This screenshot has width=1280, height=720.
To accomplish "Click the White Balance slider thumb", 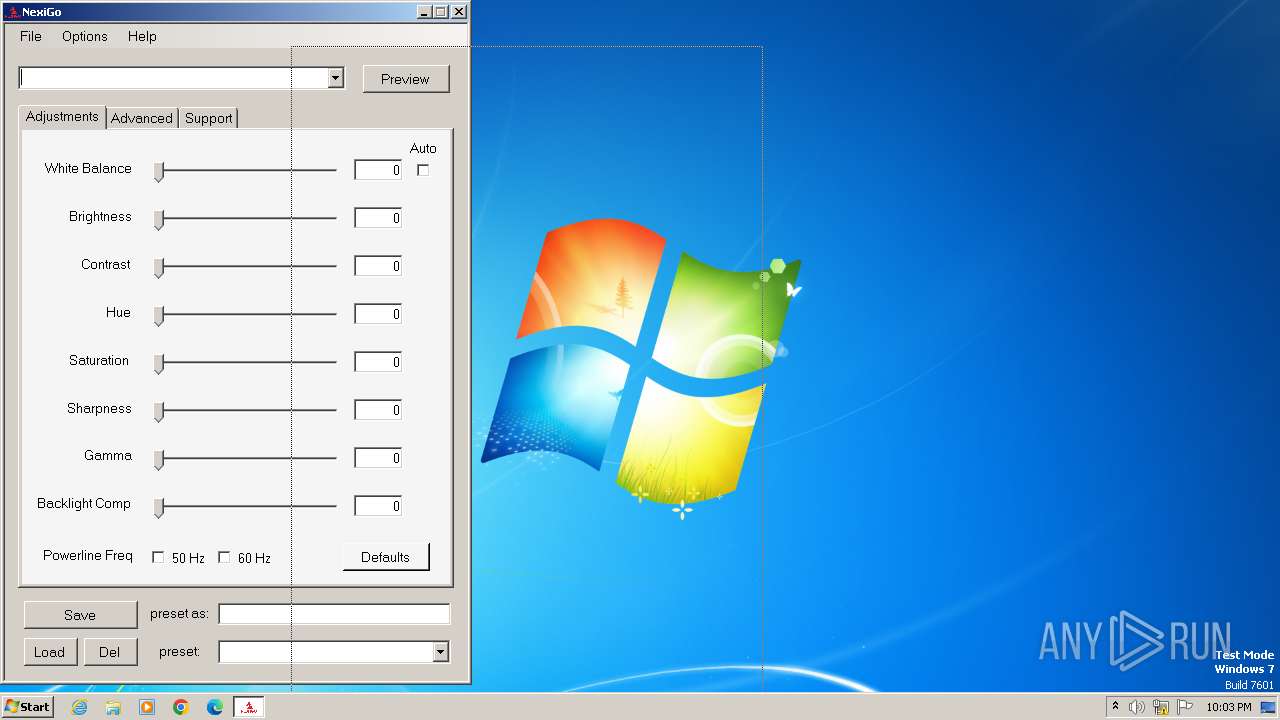I will tap(158, 172).
